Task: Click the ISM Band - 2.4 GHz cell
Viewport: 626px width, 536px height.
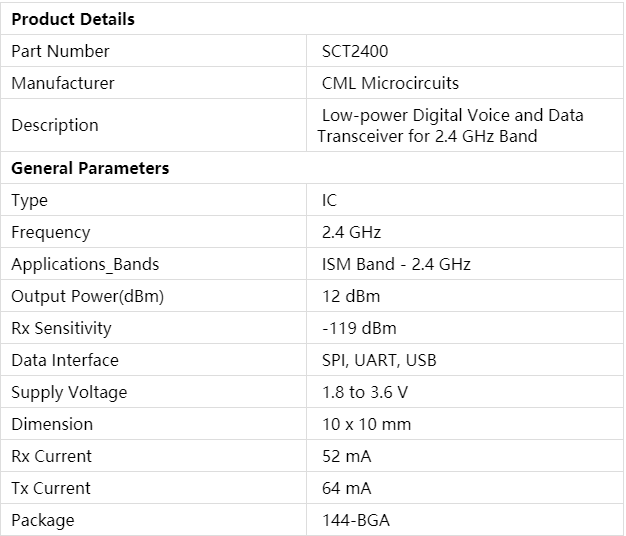Action: pos(396,264)
